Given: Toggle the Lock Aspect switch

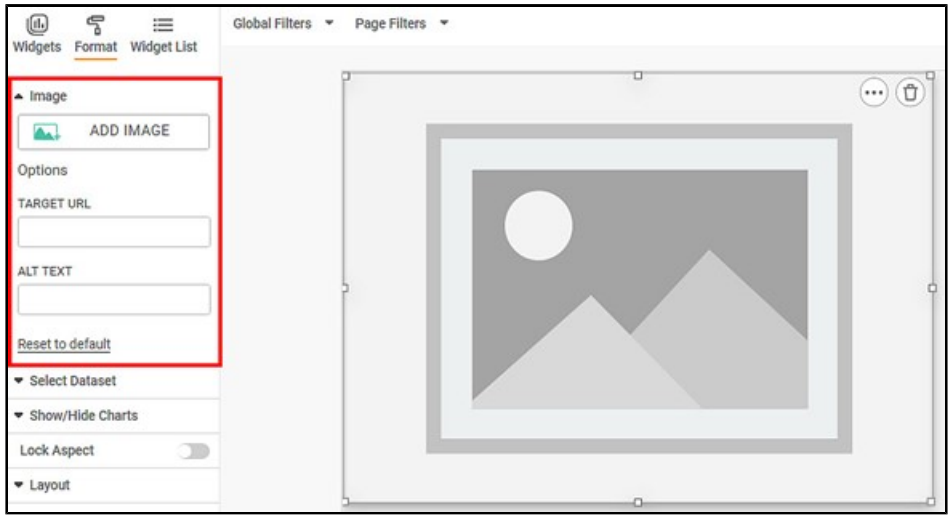Looking at the screenshot, I should (194, 451).
